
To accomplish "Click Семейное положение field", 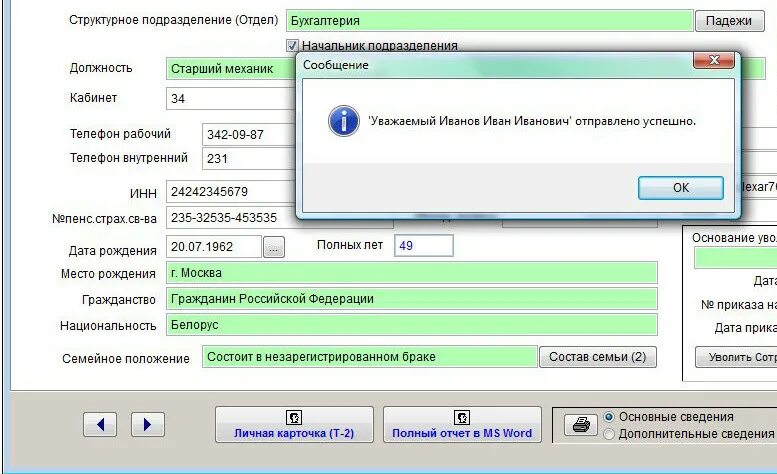I will (370, 357).
